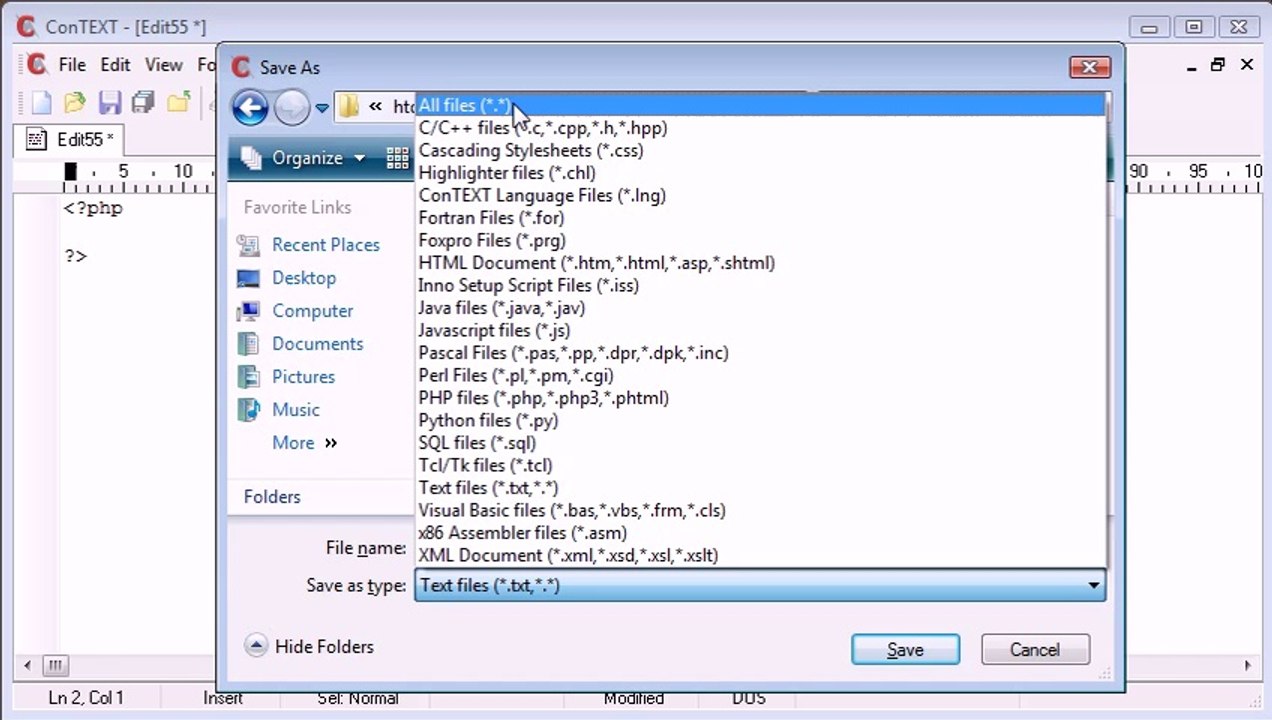Click the Forward arrow in Save As dialog

pyautogui.click(x=292, y=107)
